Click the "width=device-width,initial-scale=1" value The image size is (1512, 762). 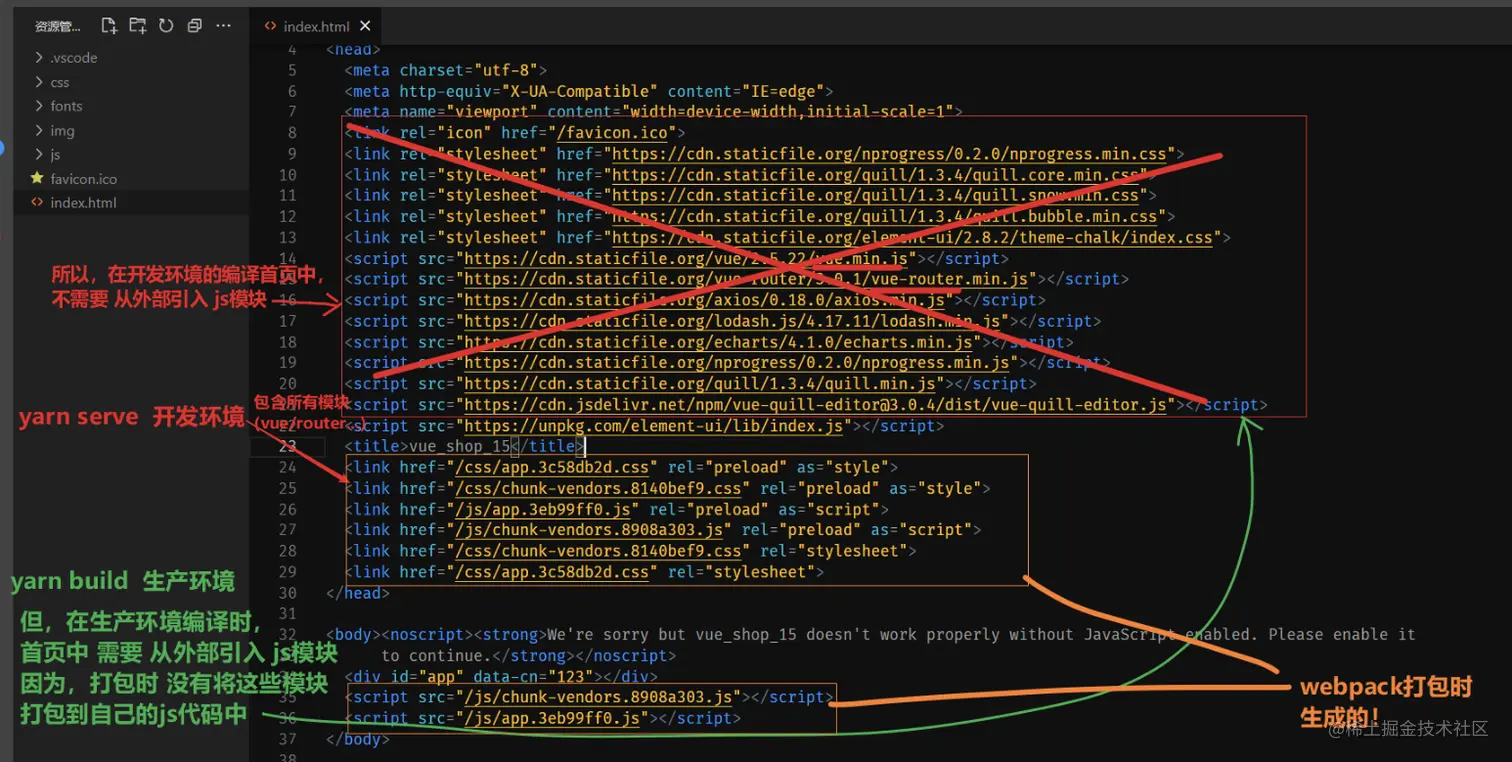[x=787, y=112]
